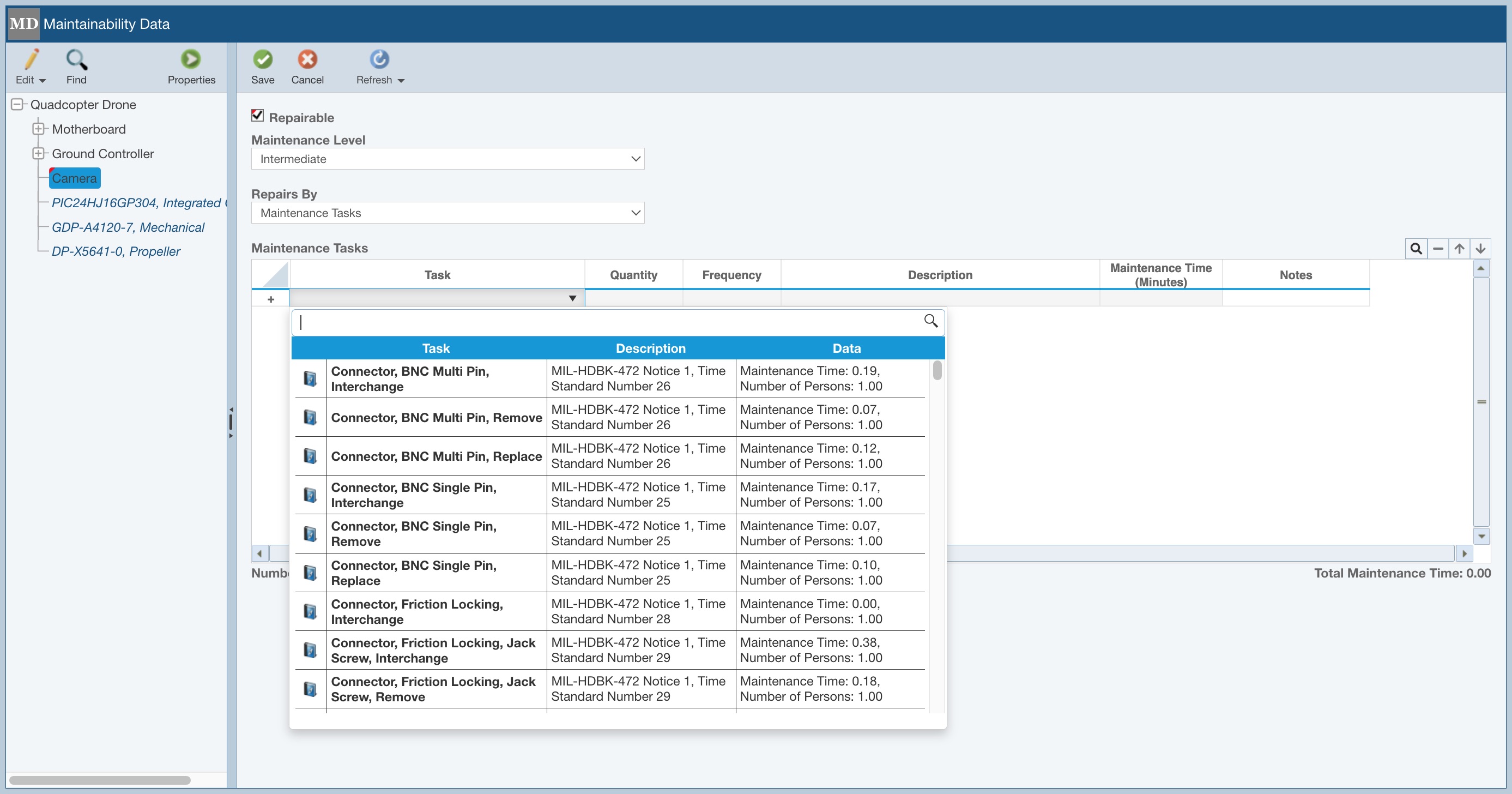
Task: Open the Maintenance Level dropdown
Action: [x=447, y=159]
